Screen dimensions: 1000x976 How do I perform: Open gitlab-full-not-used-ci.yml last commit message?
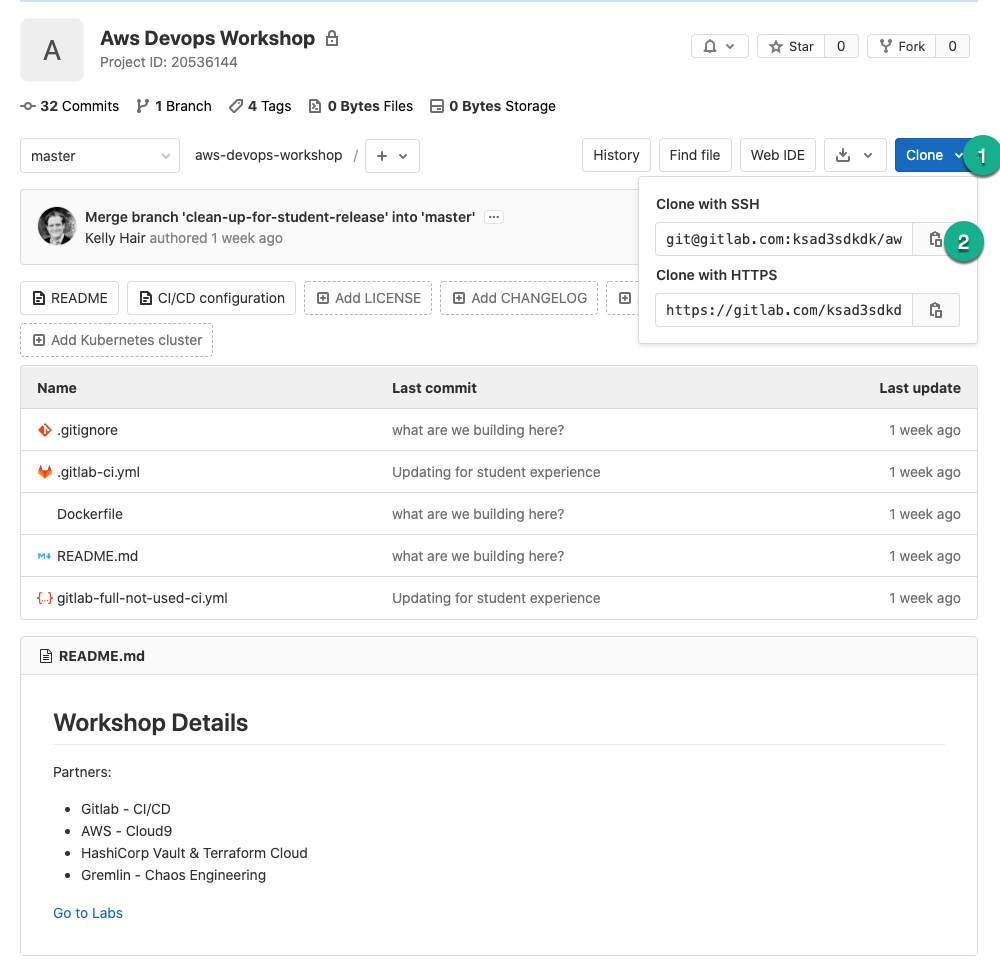pos(496,598)
